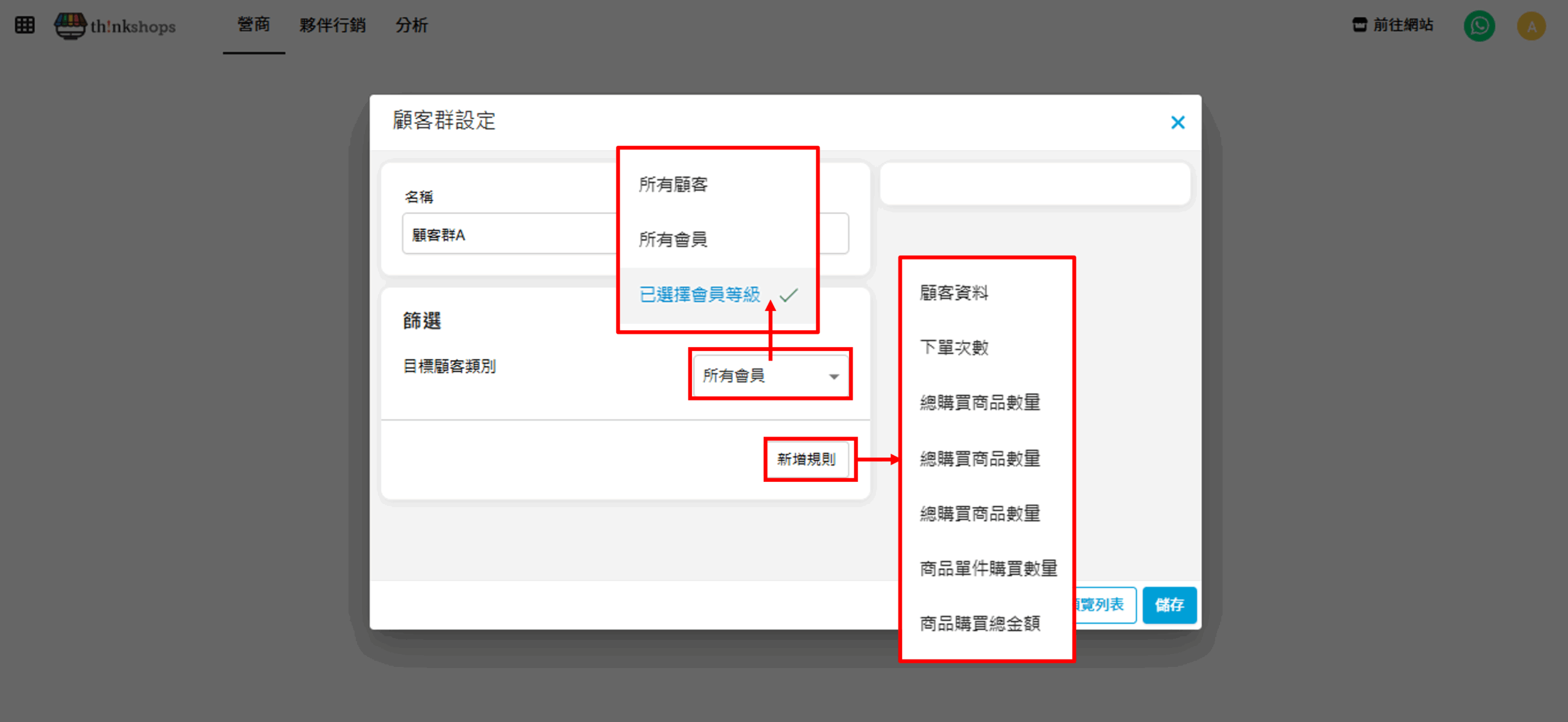
Task: Pick 商品購買總金額 rule option
Action: tap(979, 623)
